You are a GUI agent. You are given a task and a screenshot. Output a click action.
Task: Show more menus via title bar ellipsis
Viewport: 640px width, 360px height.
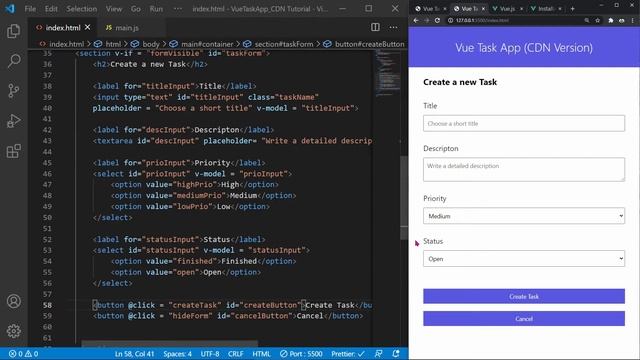(x=178, y=9)
